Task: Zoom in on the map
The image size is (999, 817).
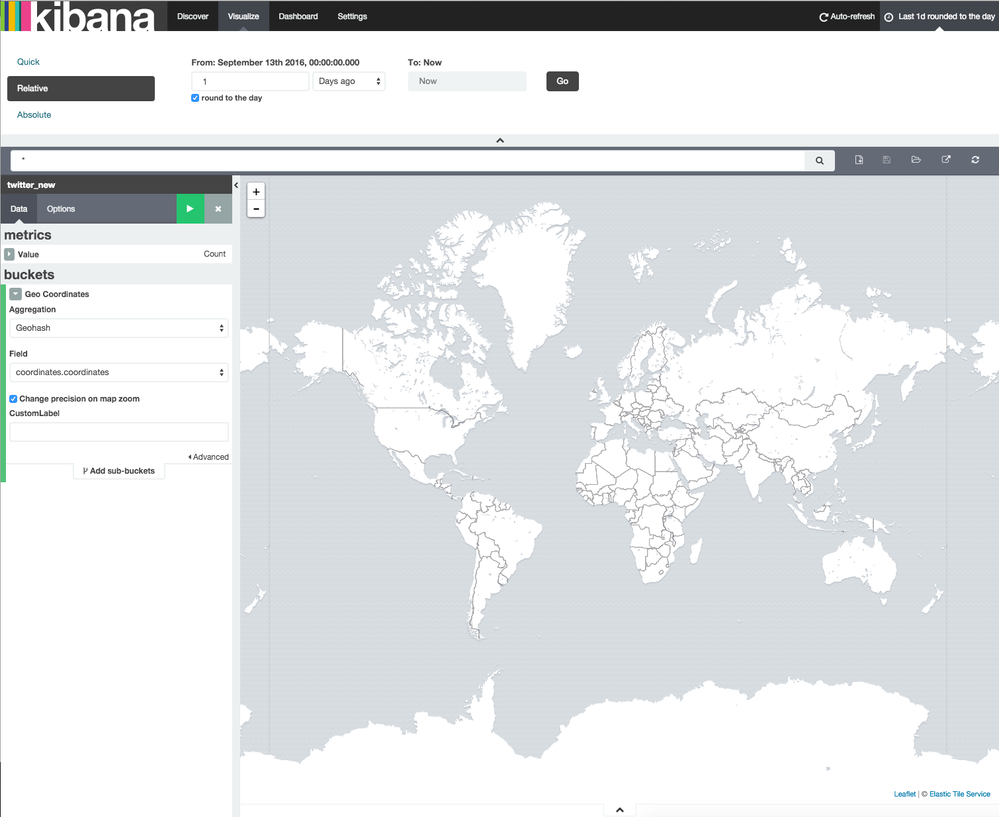Action: coord(255,191)
